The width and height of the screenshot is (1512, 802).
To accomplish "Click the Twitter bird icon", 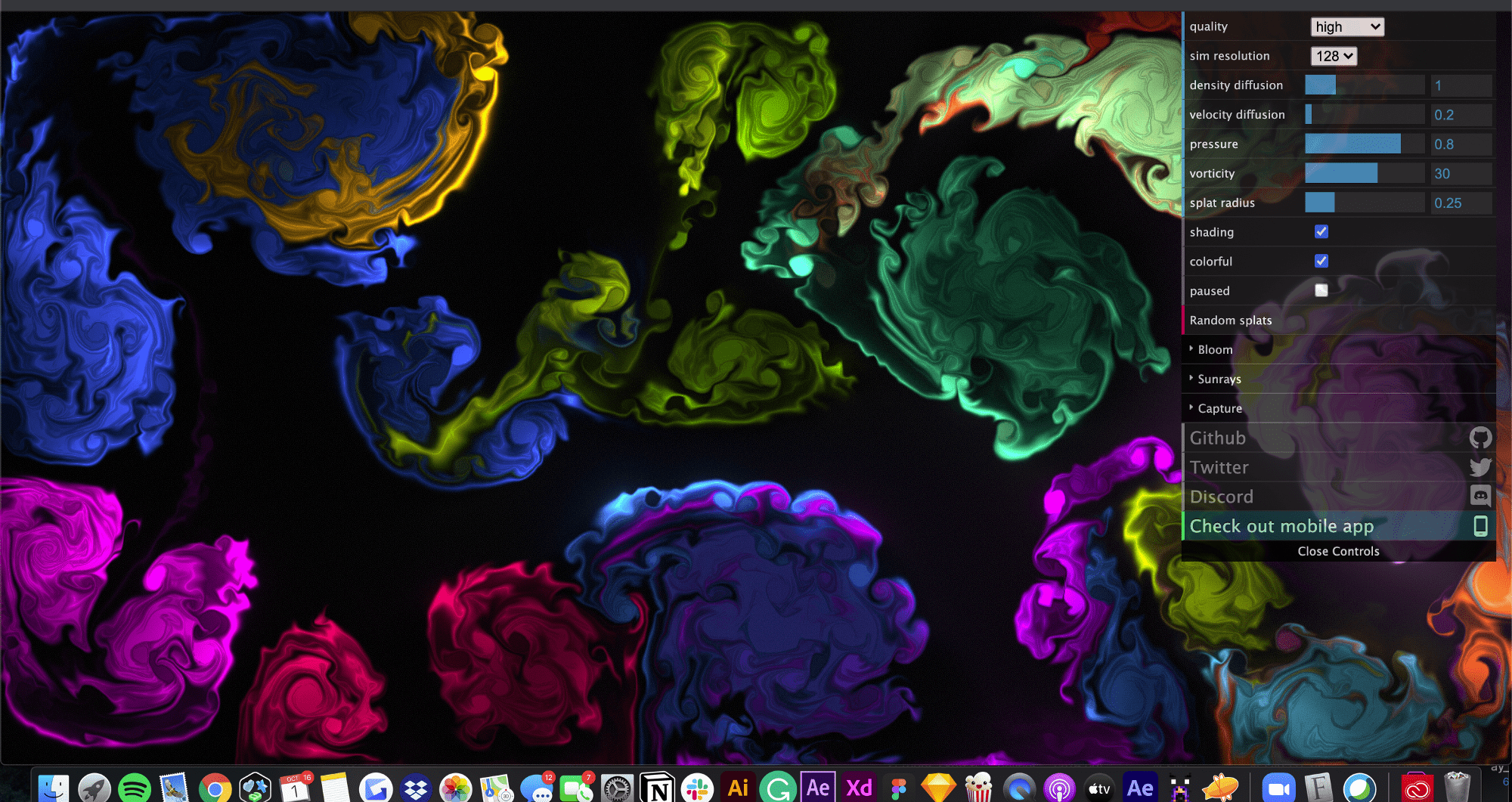I will pos(1480,467).
